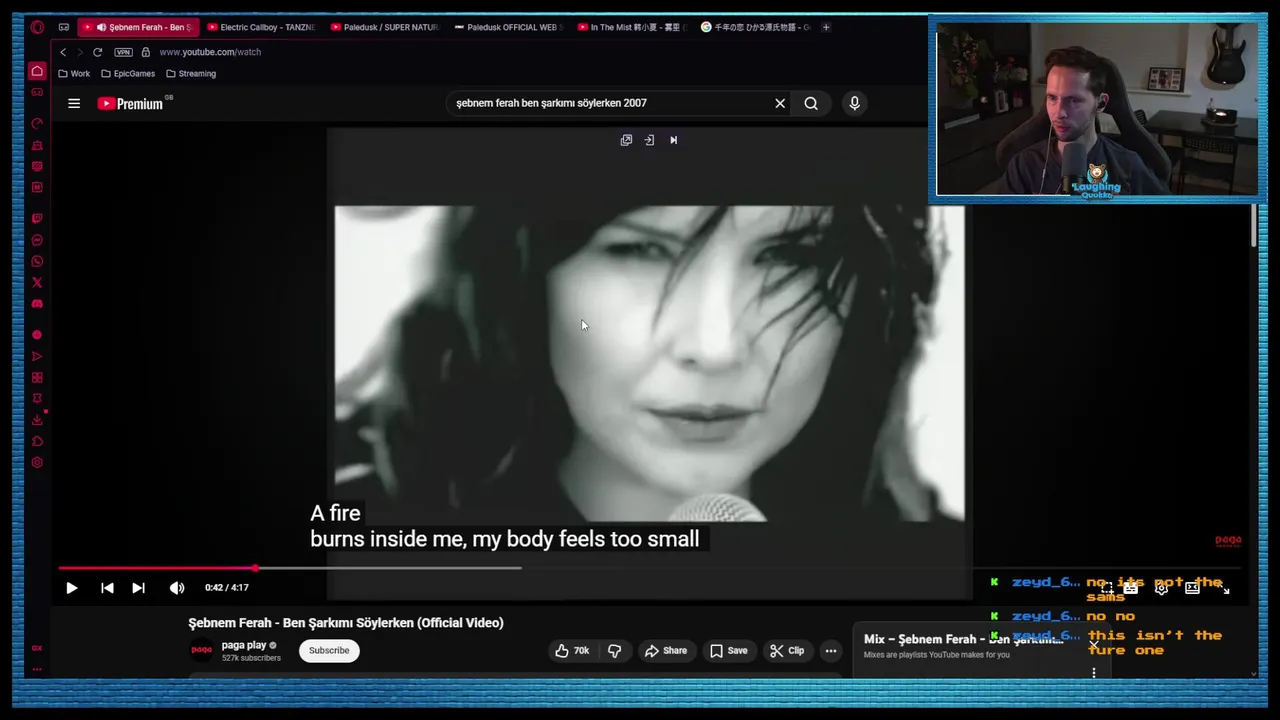Image resolution: width=1280 pixels, height=720 pixels.
Task: Pop out video into detached window
Action: pos(626,140)
